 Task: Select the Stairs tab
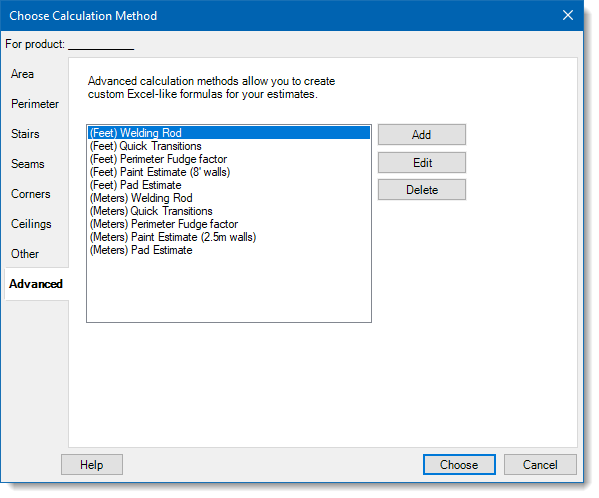(25, 134)
